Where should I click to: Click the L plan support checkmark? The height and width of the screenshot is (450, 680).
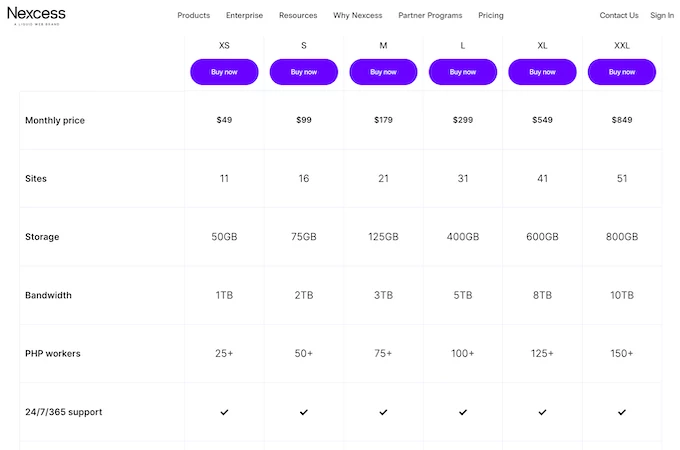pos(463,412)
